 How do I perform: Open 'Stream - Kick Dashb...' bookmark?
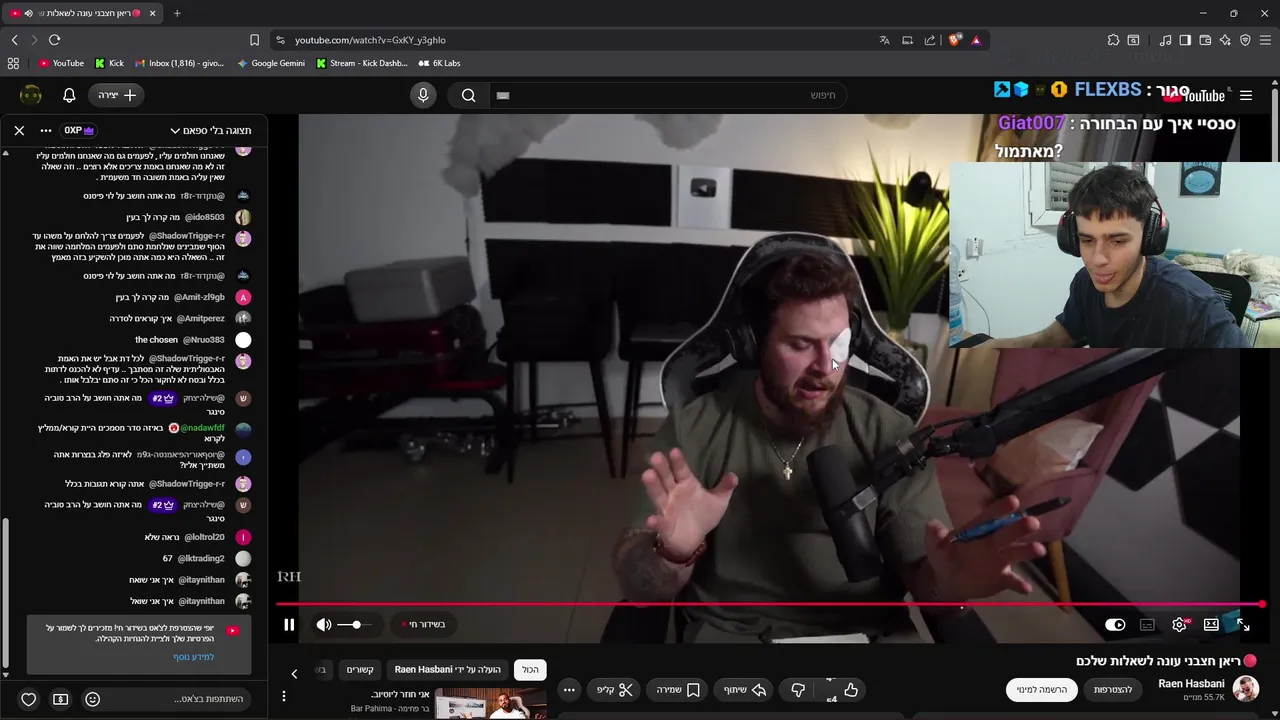[x=361, y=63]
